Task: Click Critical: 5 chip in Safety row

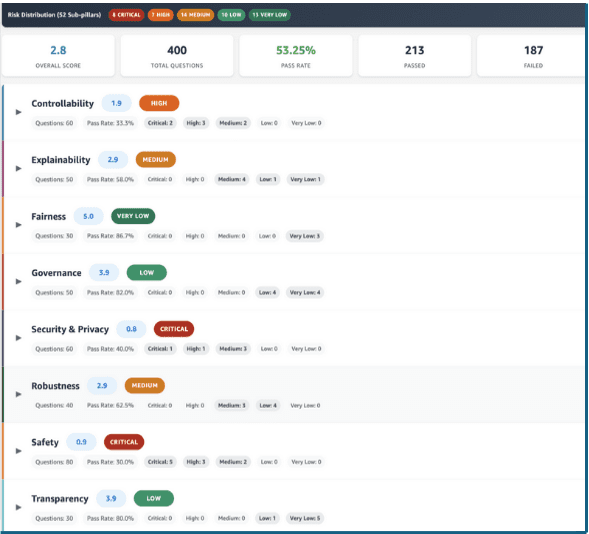Action: pyautogui.click(x=160, y=462)
